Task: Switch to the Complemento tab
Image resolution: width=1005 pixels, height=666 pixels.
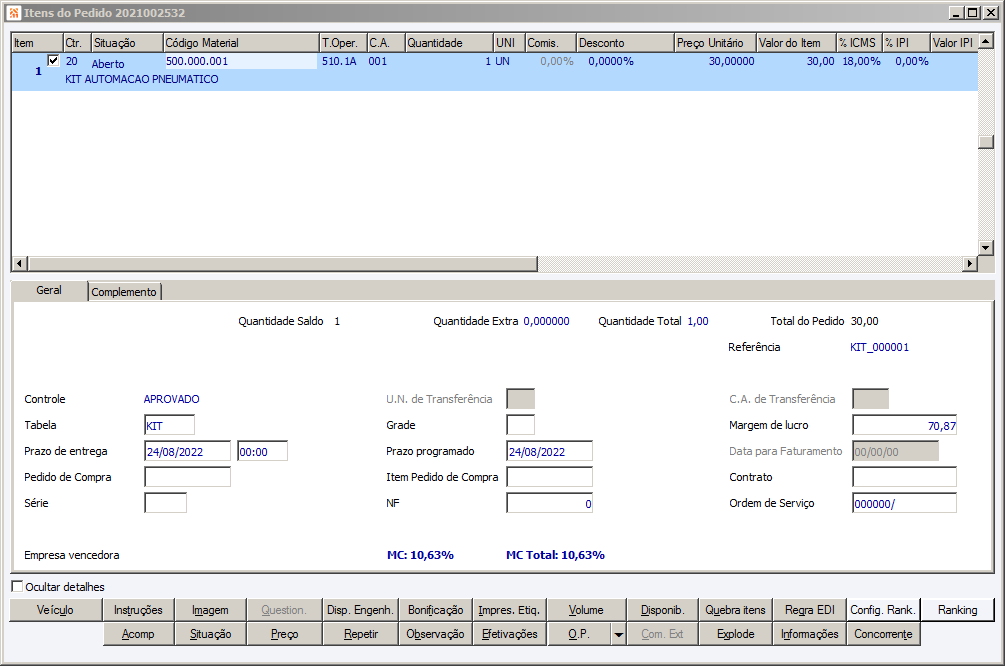Action: click(125, 292)
